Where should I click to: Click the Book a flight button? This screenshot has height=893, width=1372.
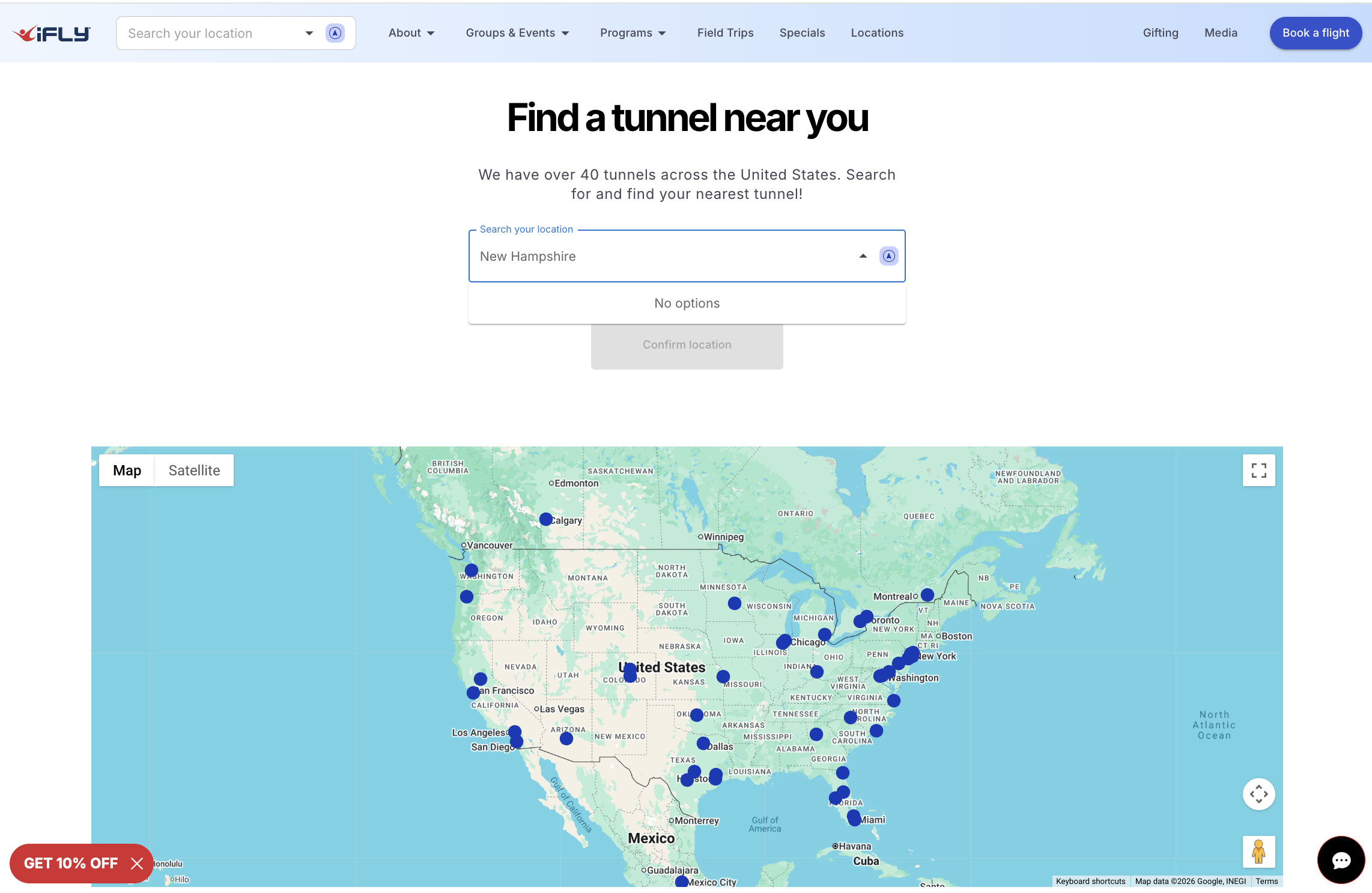1316,33
